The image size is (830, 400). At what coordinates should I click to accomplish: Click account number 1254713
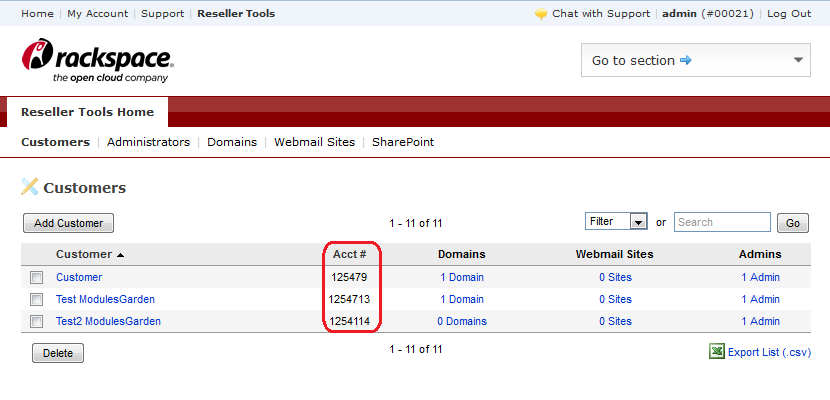click(x=349, y=299)
